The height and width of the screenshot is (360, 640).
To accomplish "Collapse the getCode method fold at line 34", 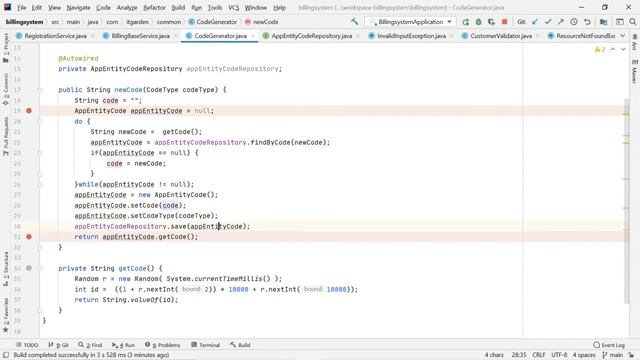I will pyautogui.click(x=40, y=269).
